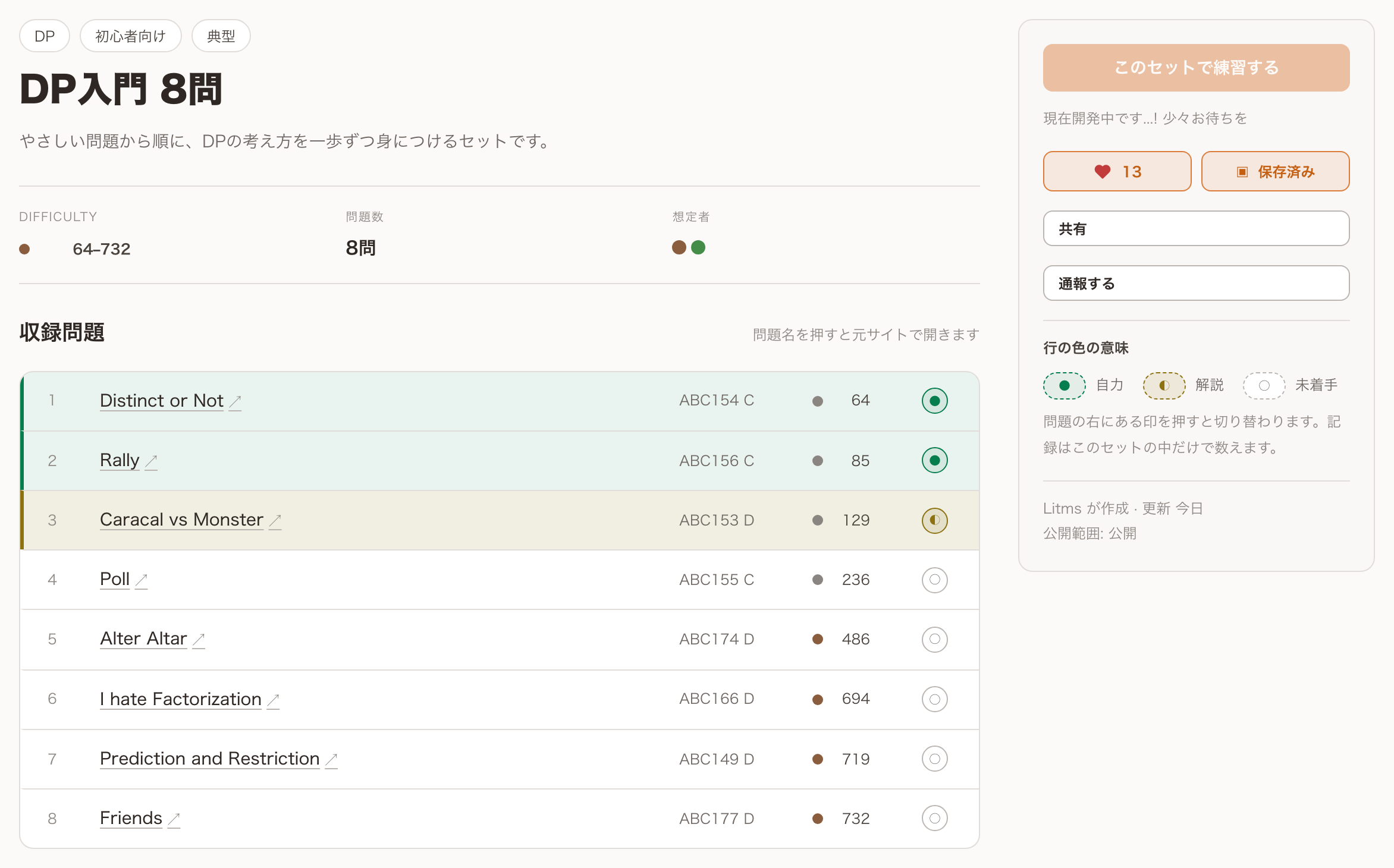The width and height of the screenshot is (1394, 868).
Task: Click external arrow after Prediction and Restriction
Action: click(x=332, y=760)
